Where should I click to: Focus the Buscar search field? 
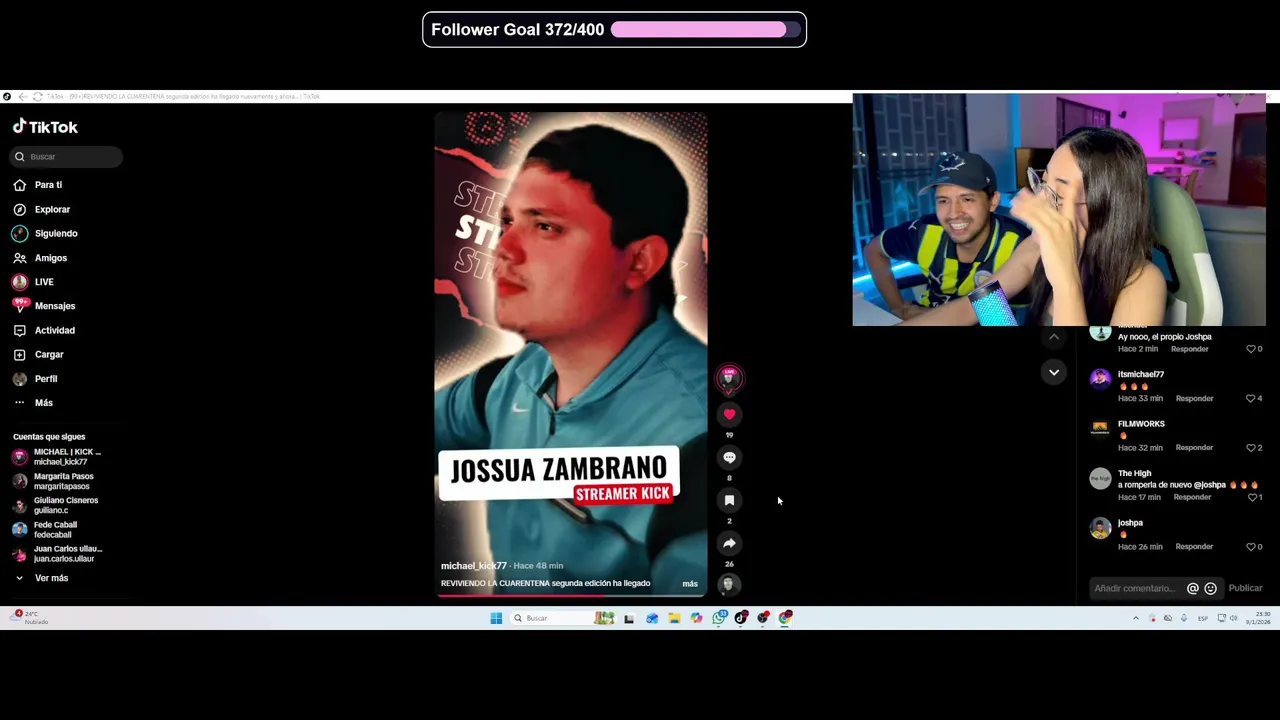tap(67, 156)
